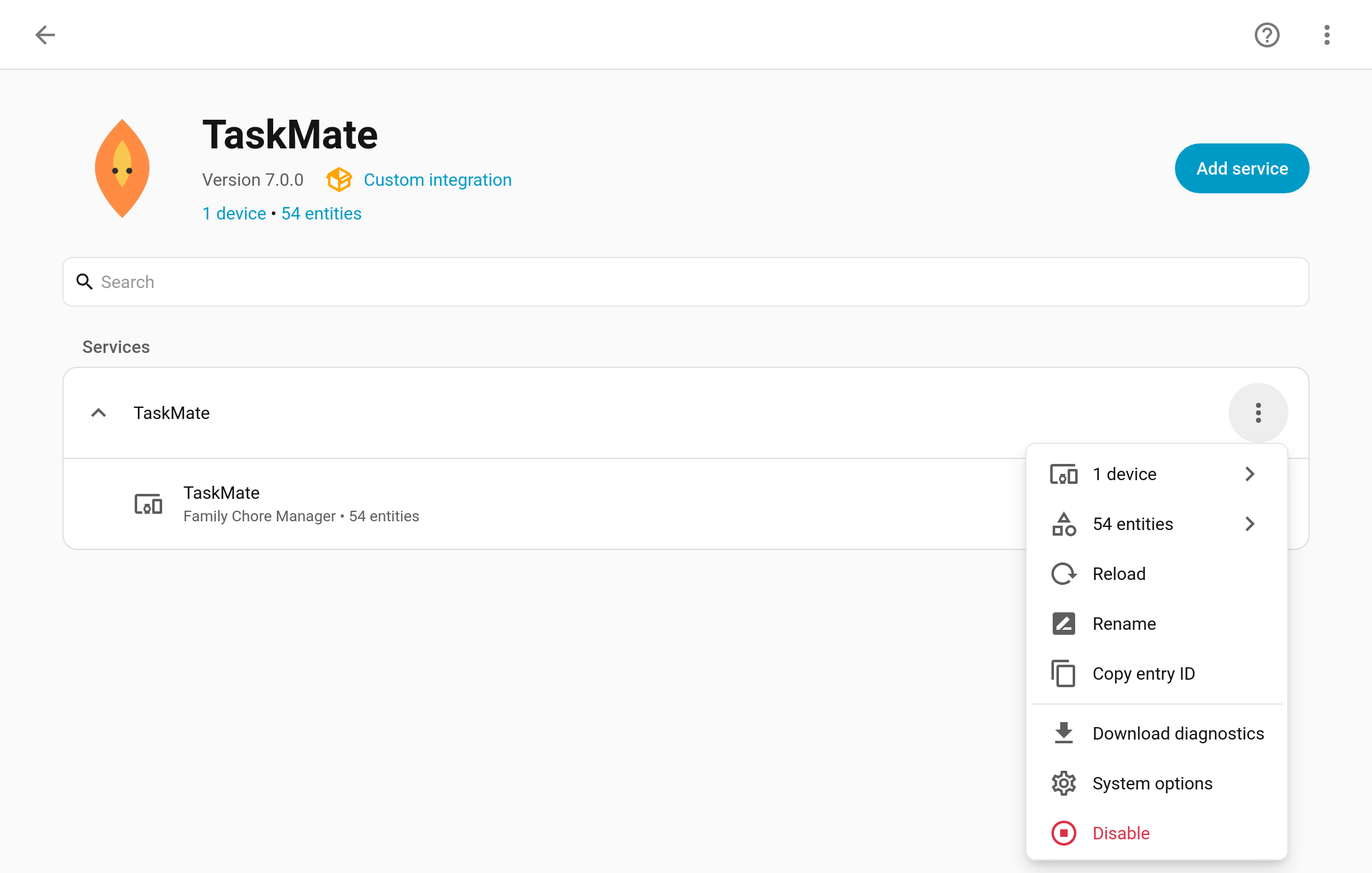
Task: Choose Reload from the menu
Action: (x=1157, y=574)
